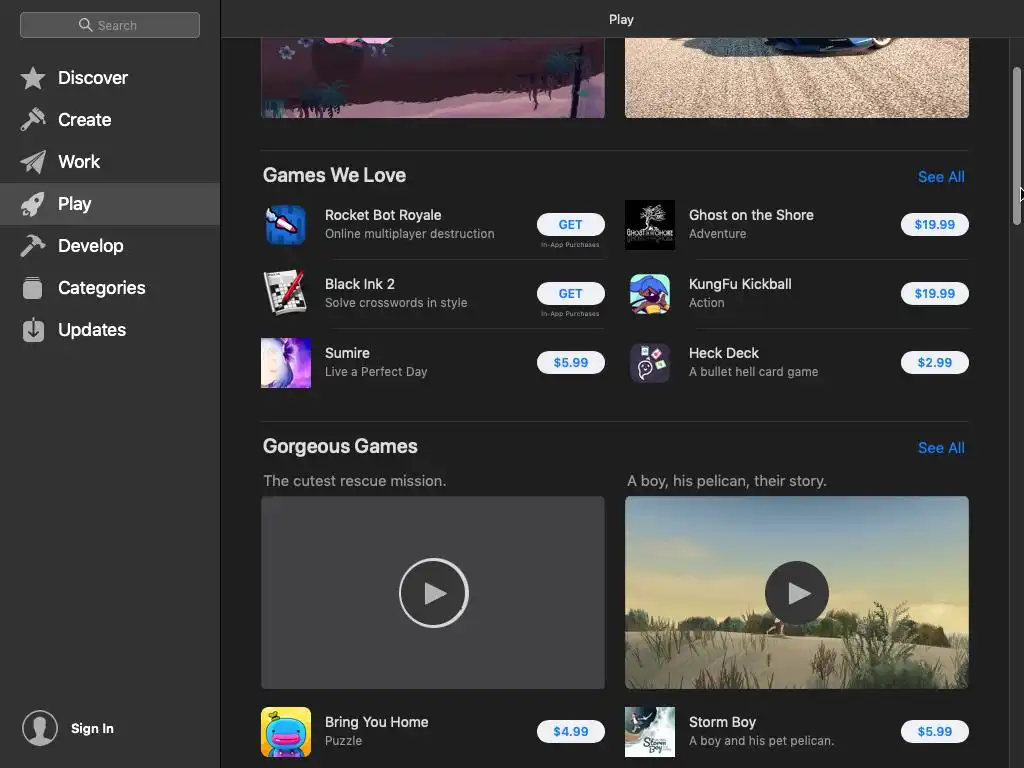The height and width of the screenshot is (768, 1024).
Task: Click into the Search field
Action: 110,25
